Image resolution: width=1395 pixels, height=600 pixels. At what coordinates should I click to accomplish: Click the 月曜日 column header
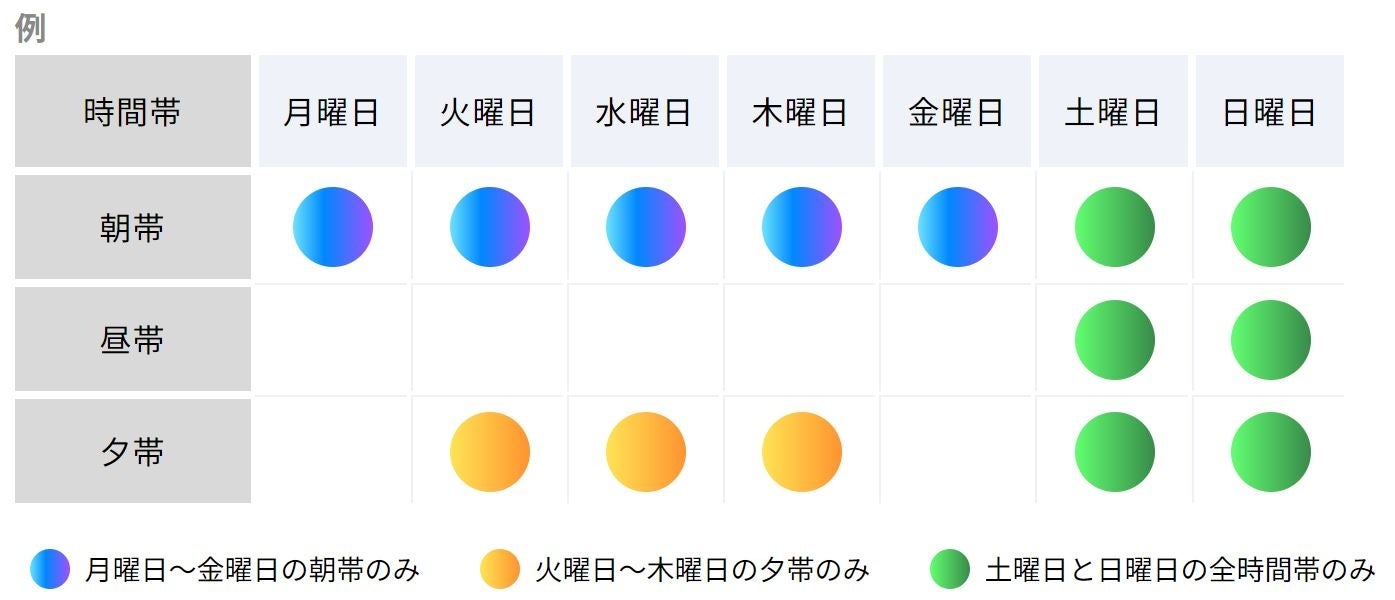click(333, 111)
